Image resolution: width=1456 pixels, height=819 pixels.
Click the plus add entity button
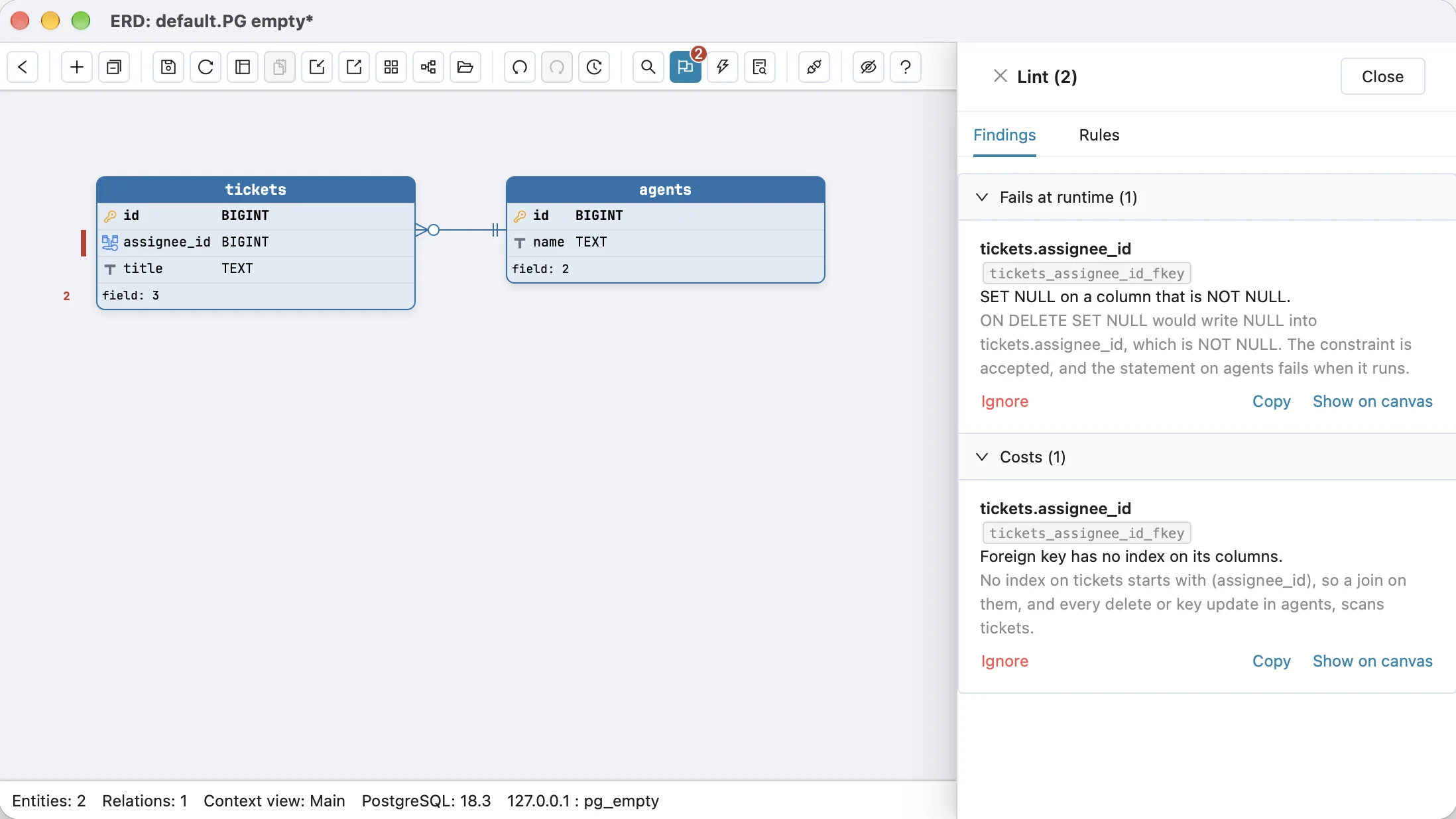[x=77, y=67]
